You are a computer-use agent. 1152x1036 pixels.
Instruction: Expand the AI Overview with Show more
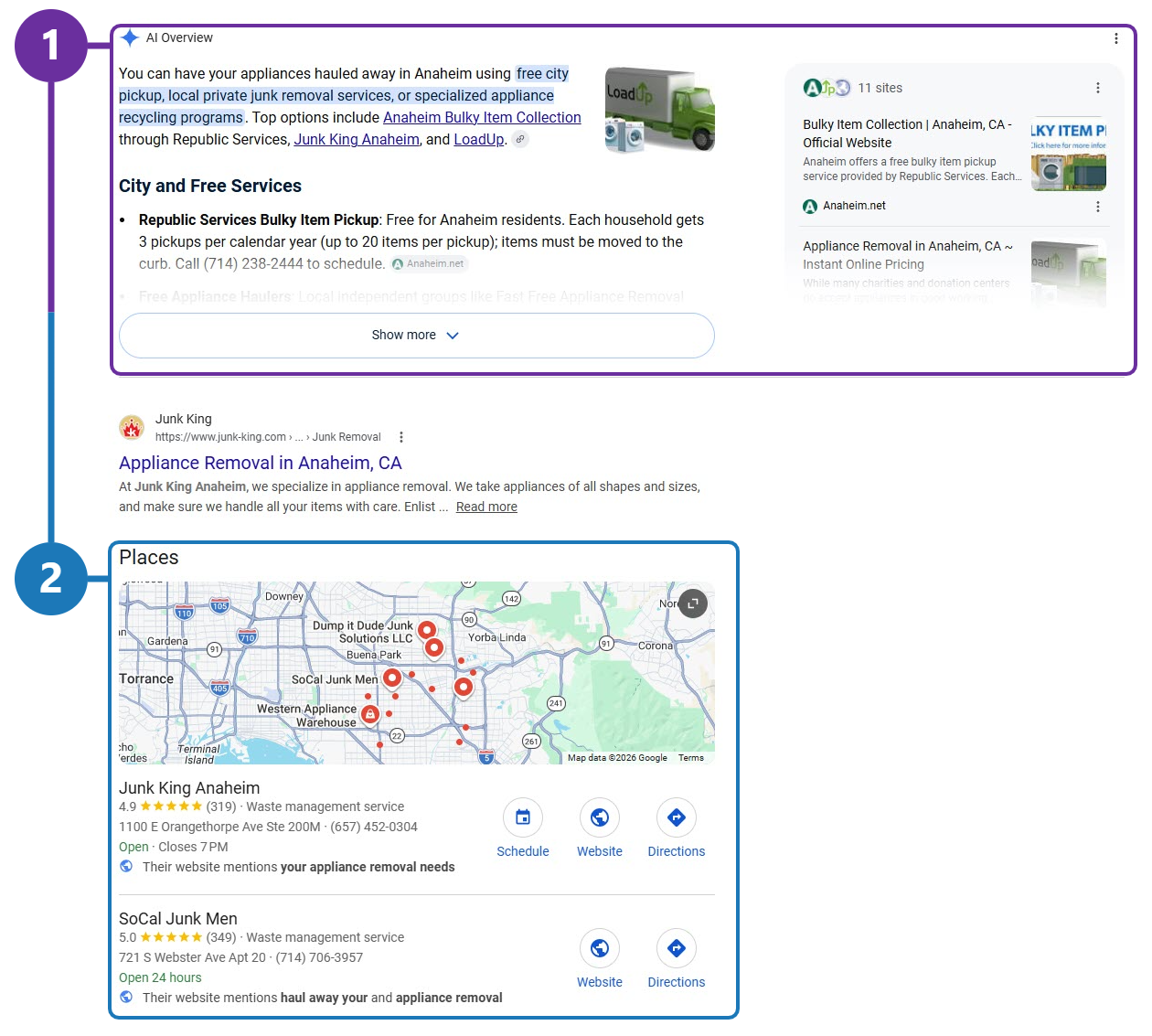click(x=416, y=336)
